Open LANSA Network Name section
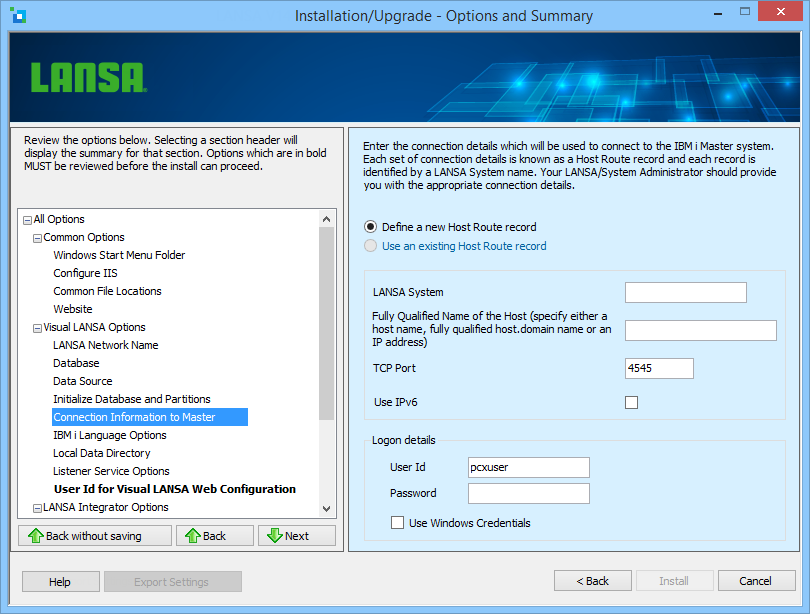The width and height of the screenshot is (810, 614). point(105,345)
